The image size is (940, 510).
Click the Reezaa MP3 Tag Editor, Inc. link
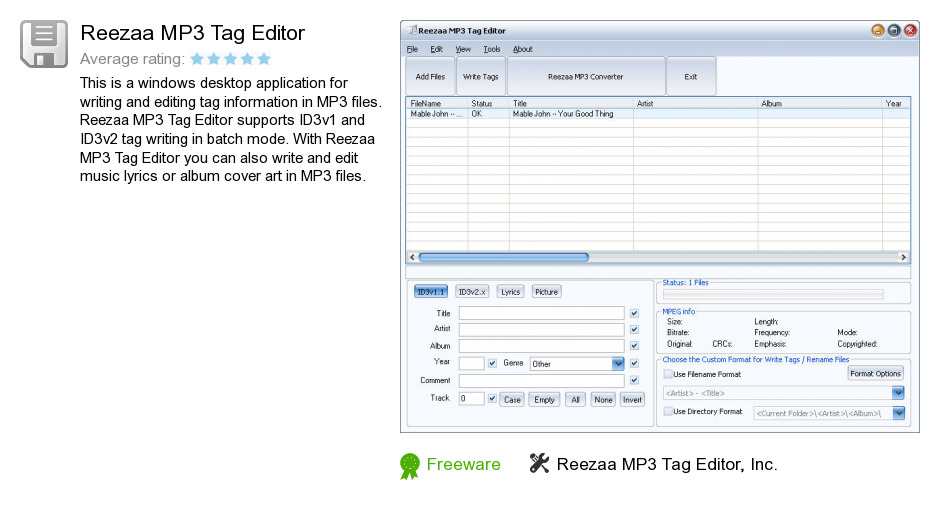coord(667,464)
